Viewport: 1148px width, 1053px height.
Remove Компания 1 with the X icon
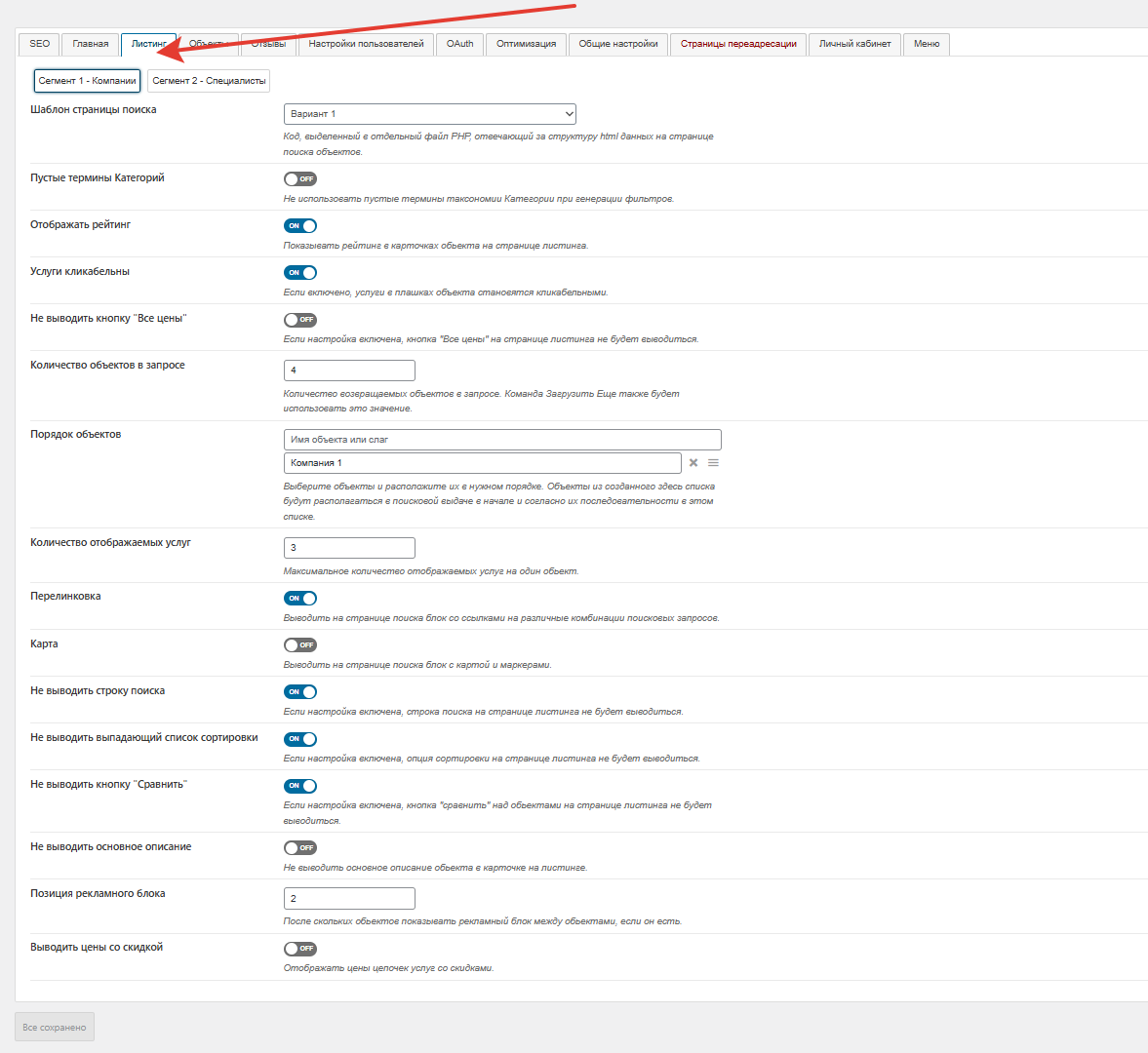click(x=693, y=463)
